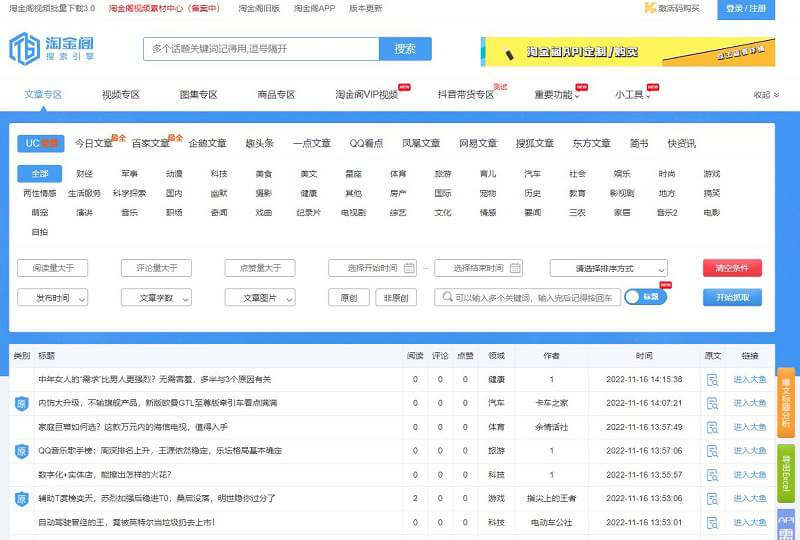Open the 请选择排序方式 sort dropdown

tap(608, 268)
